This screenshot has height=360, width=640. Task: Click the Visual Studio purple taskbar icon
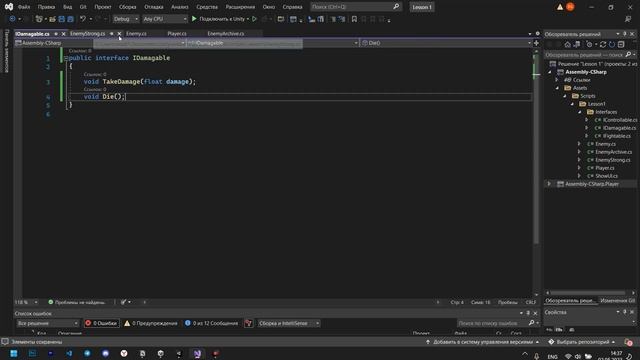point(197,353)
